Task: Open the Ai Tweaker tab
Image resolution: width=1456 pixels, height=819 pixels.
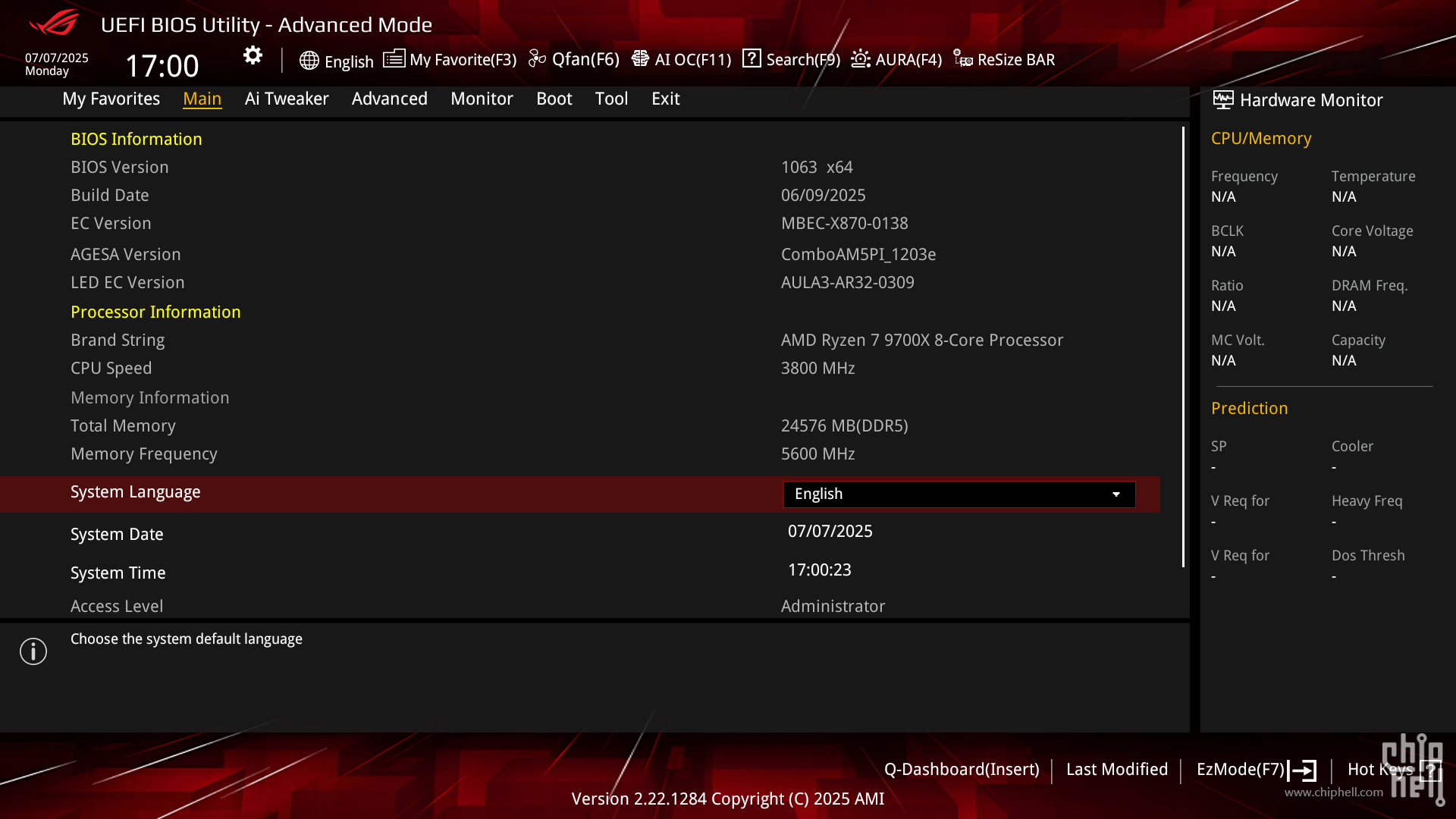Action: (287, 99)
